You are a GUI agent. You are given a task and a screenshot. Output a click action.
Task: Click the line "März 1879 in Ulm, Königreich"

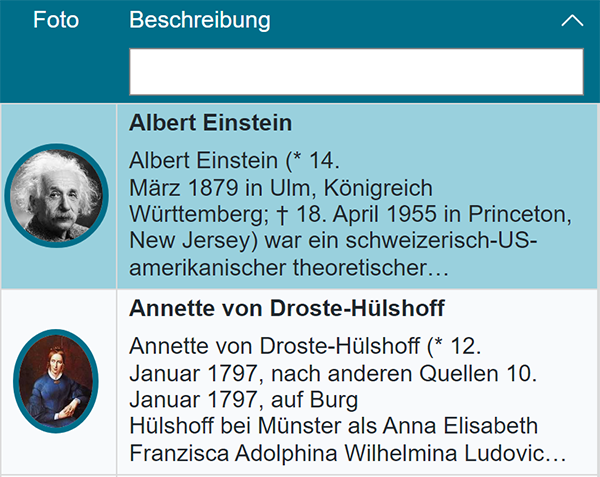click(x=281, y=188)
